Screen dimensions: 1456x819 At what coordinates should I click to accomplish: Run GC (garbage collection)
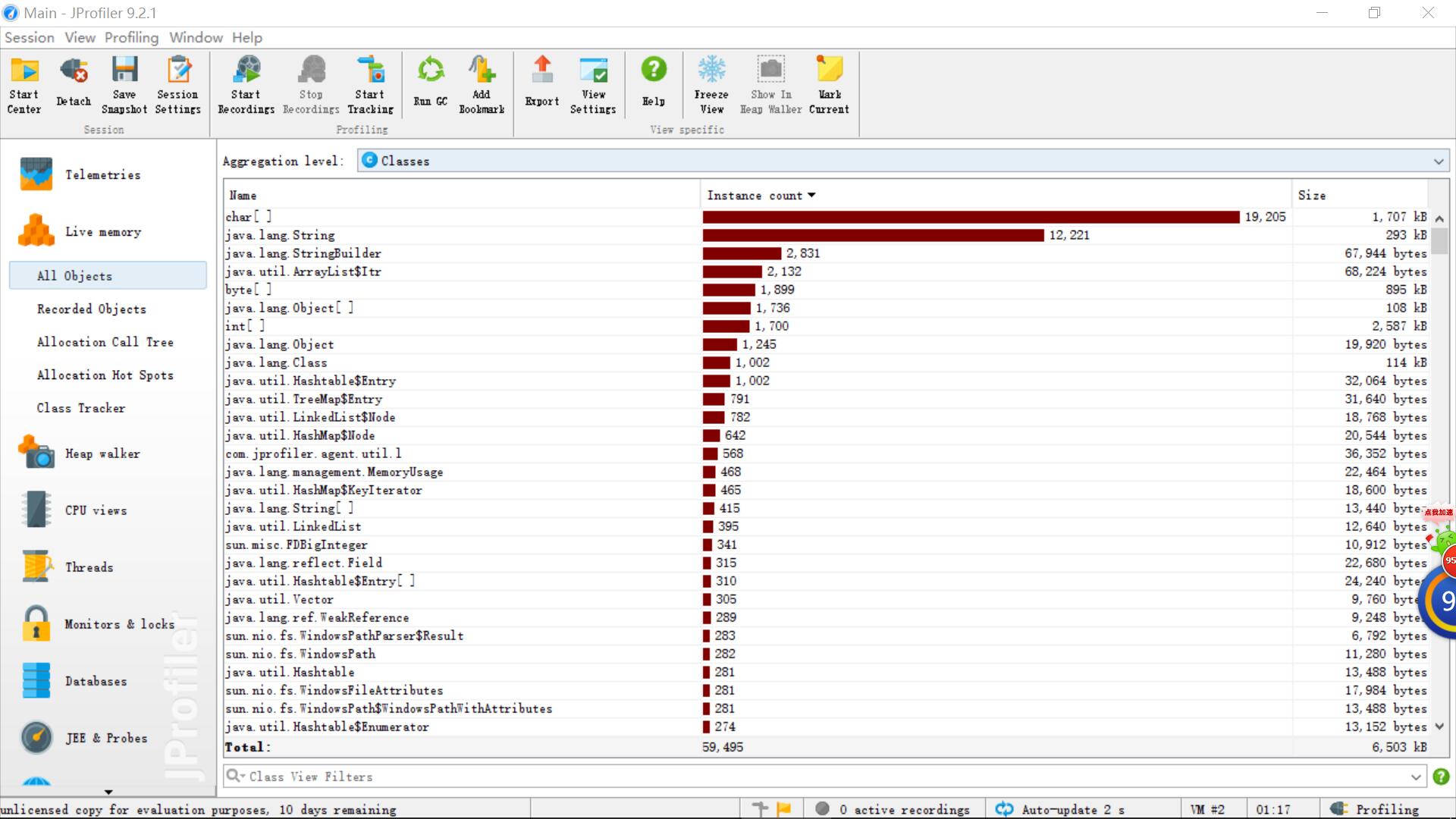click(431, 86)
